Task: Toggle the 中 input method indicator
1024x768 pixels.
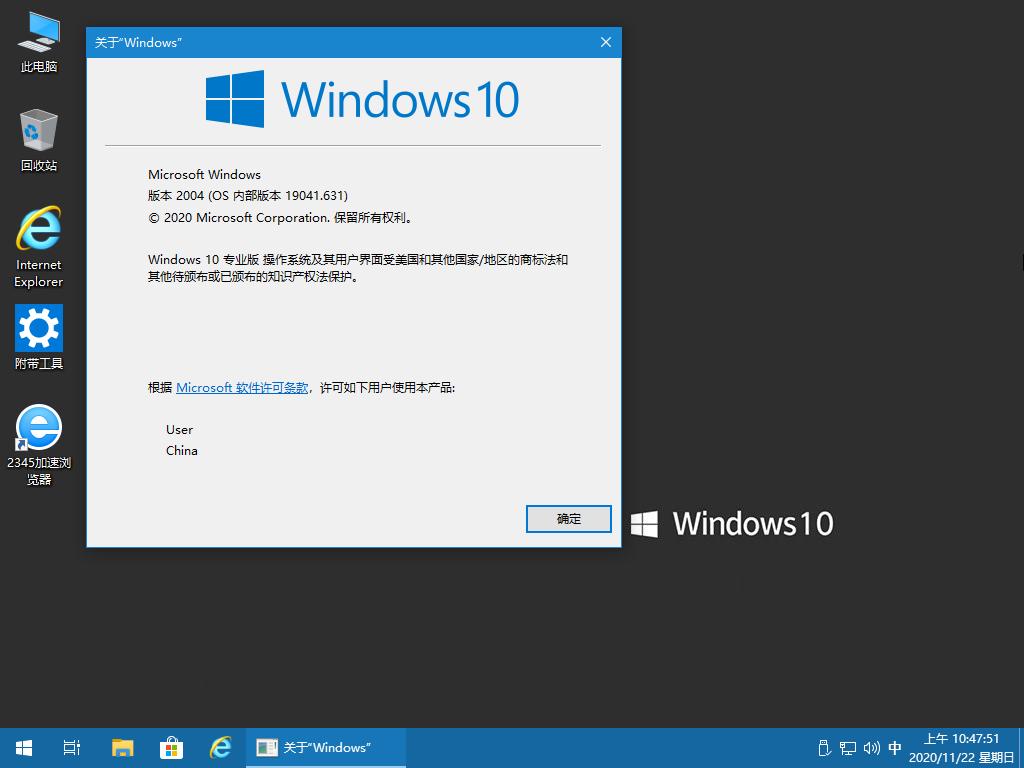Action: coord(895,748)
